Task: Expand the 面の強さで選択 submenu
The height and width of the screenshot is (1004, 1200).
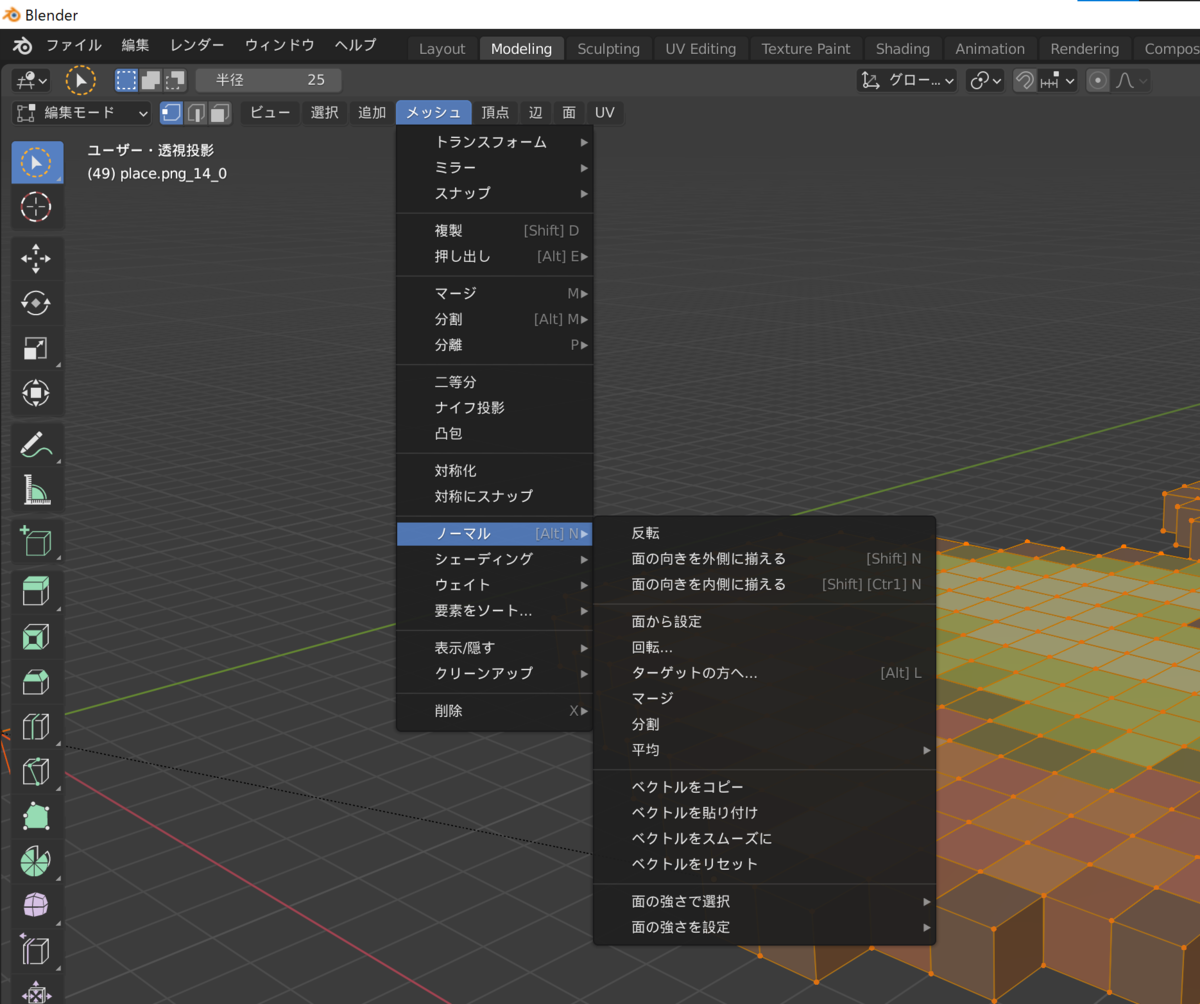Action: click(764, 901)
